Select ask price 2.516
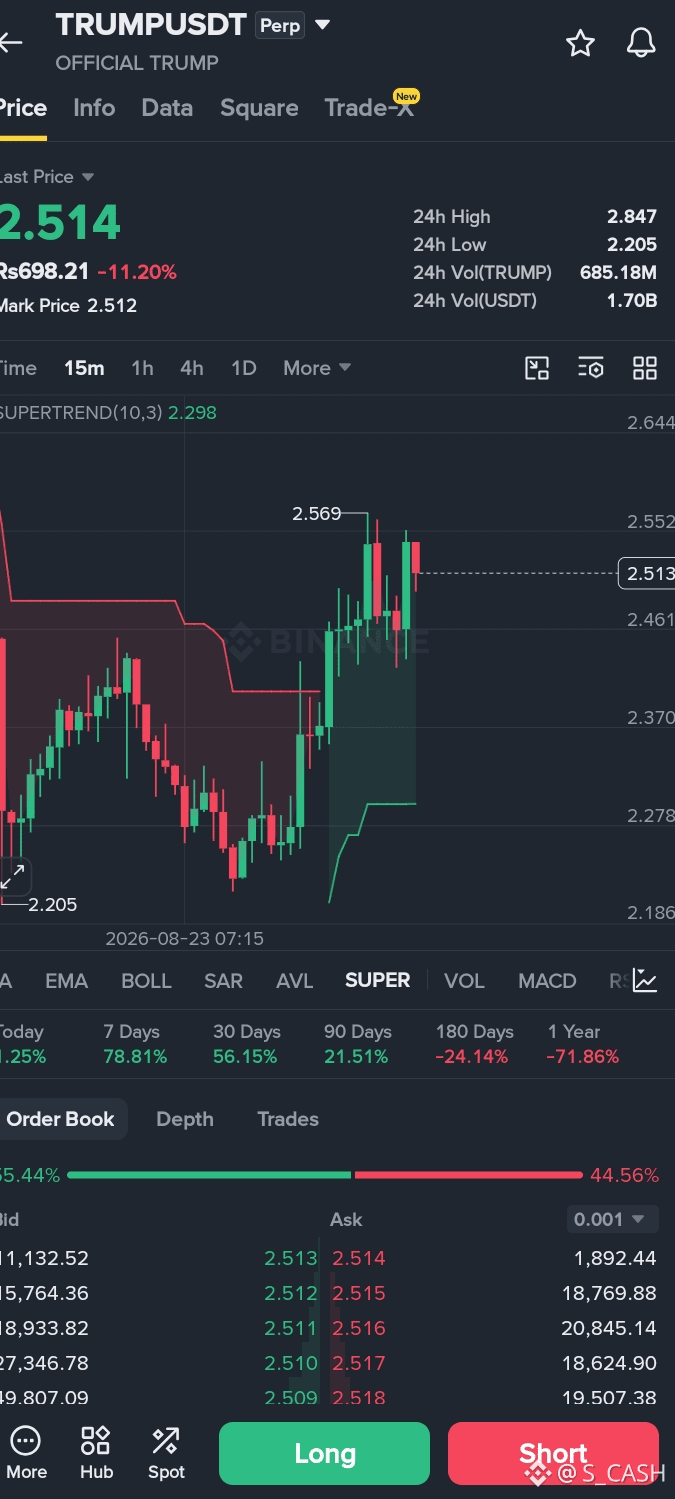 pyautogui.click(x=359, y=1328)
